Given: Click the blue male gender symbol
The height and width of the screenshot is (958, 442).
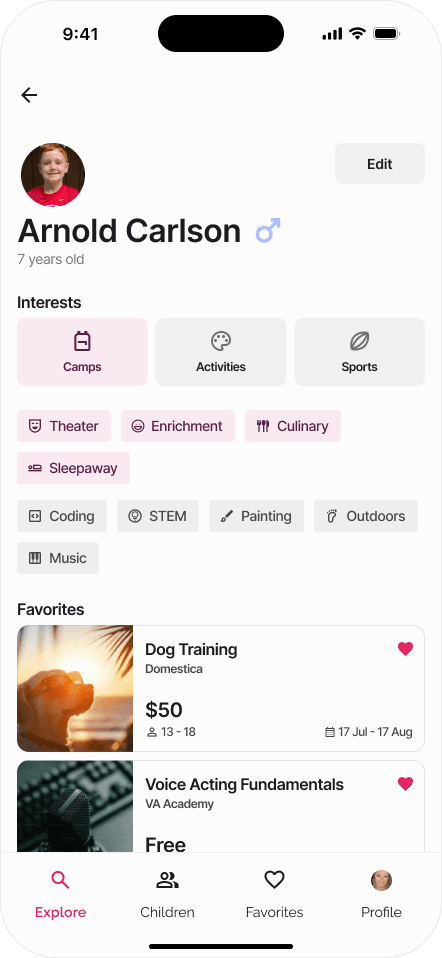Looking at the screenshot, I should (x=268, y=231).
